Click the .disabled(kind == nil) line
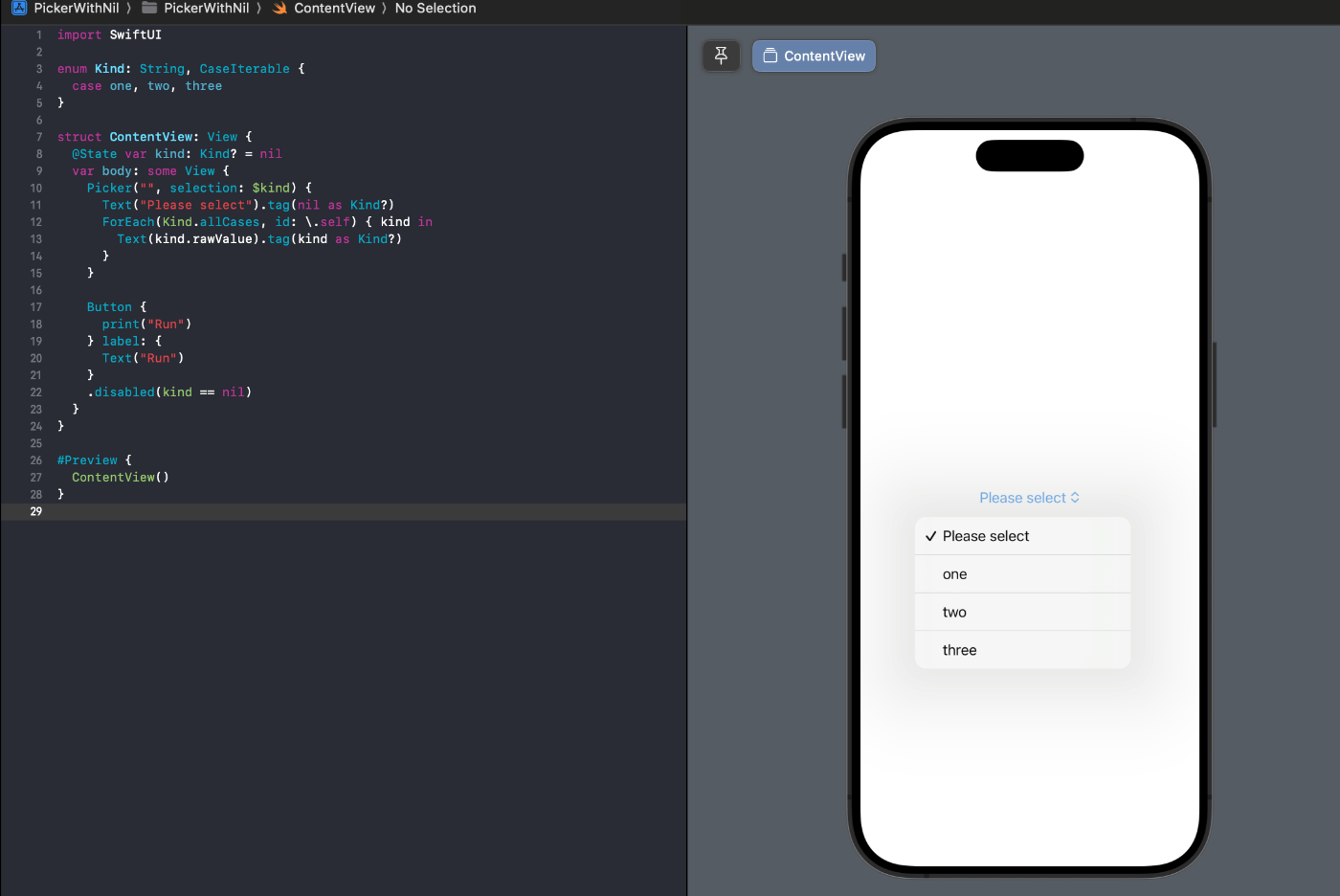1340x896 pixels. tap(169, 392)
